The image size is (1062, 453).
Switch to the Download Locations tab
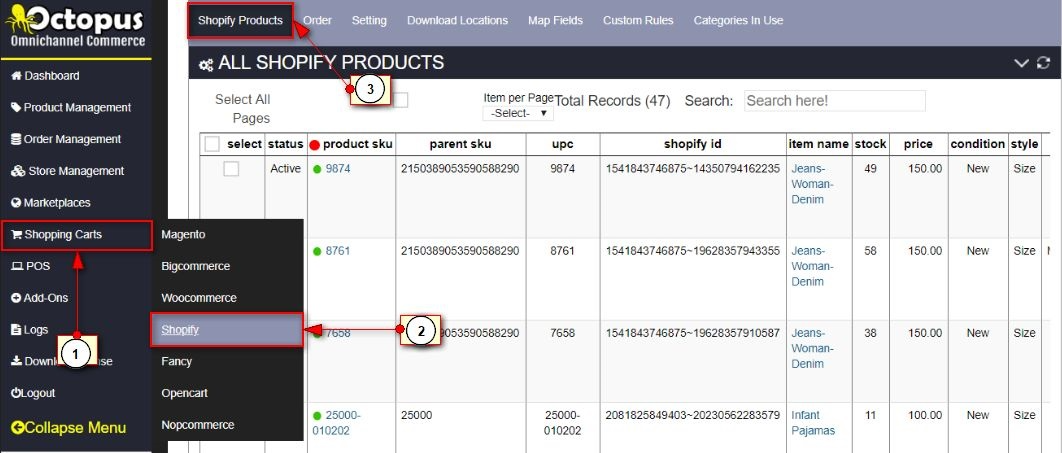pos(457,20)
